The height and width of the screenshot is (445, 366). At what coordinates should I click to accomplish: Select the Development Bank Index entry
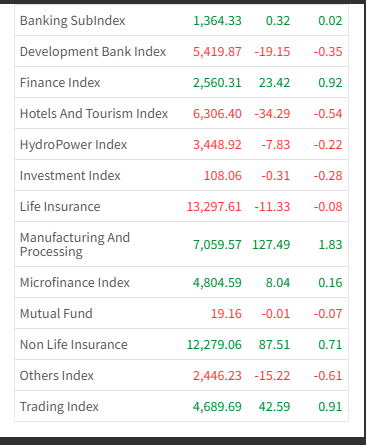coord(93,52)
